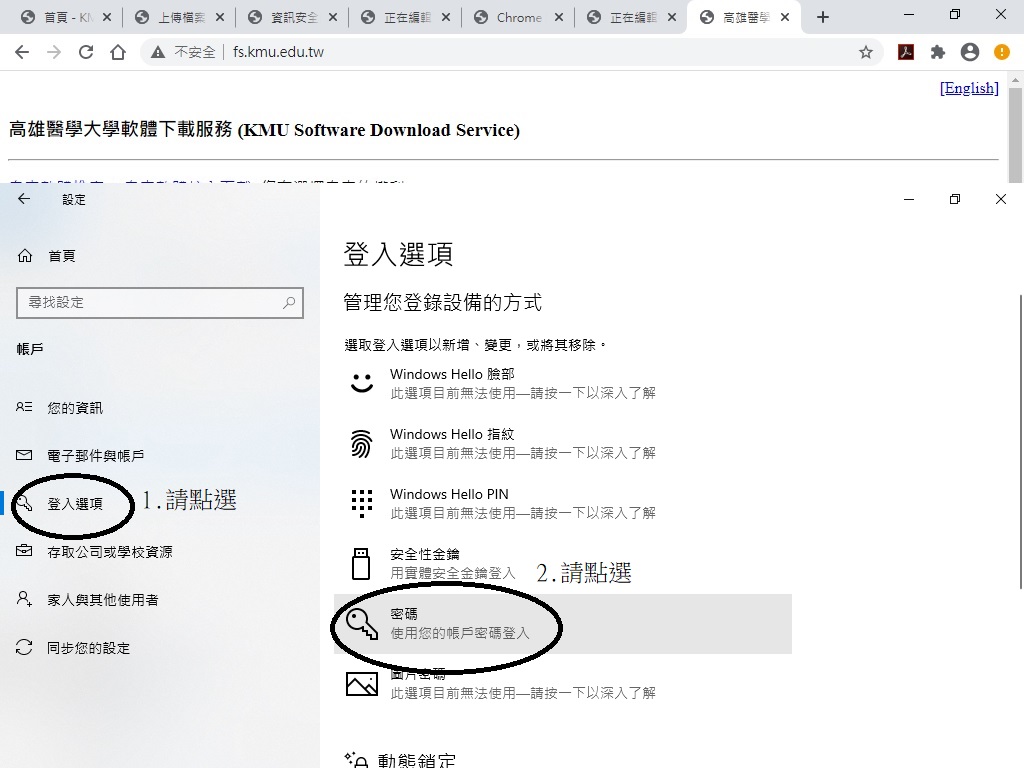Open the Chrome home page button

118,52
